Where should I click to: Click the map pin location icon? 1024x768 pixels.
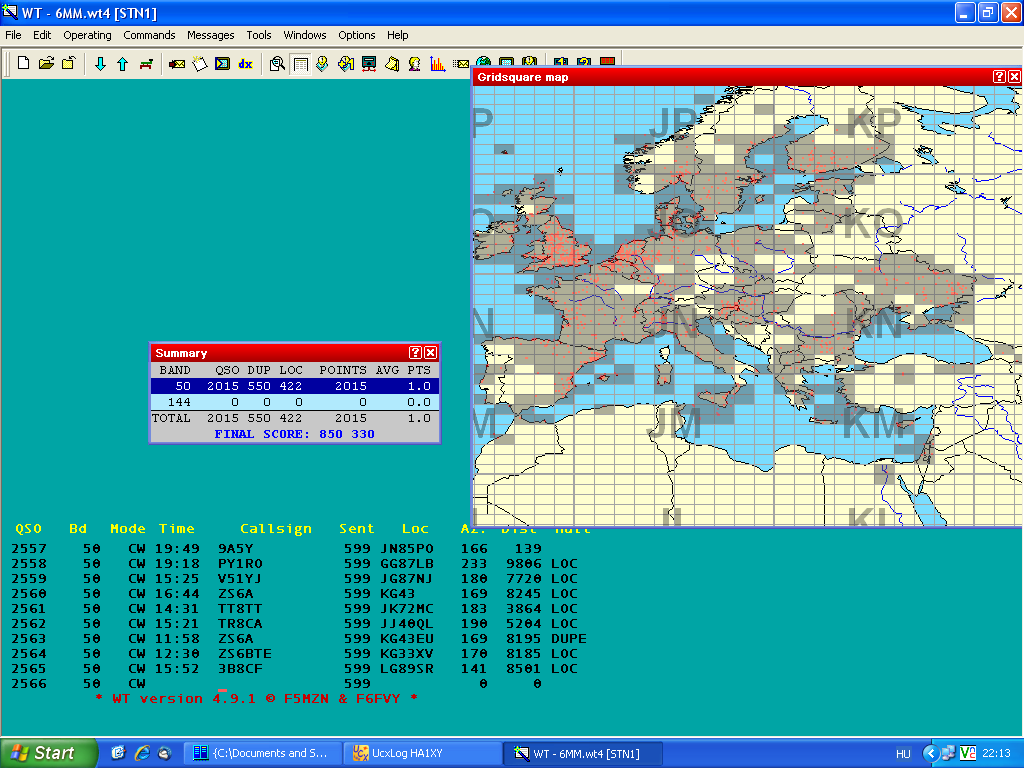pos(322,63)
